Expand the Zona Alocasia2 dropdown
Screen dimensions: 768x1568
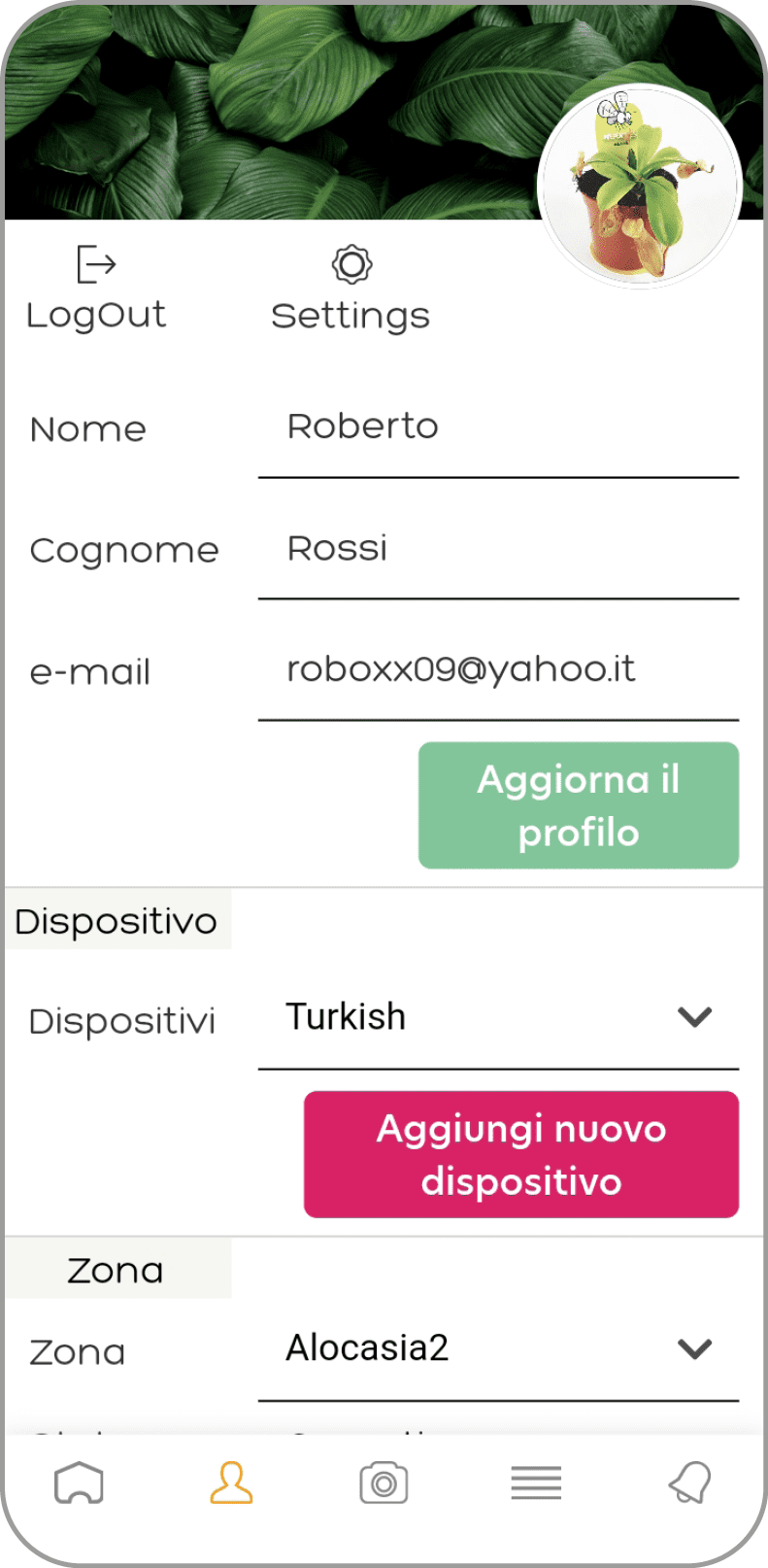[x=498, y=1349]
